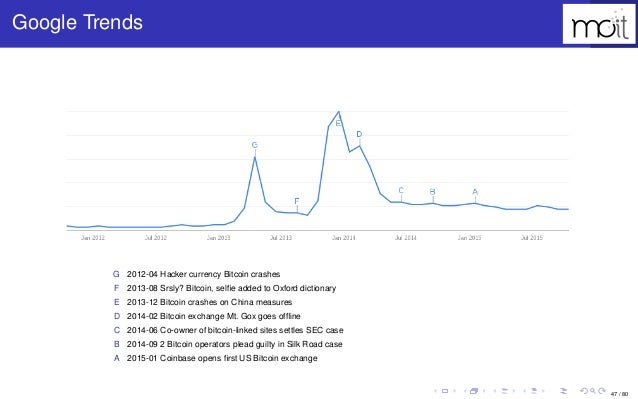Click the Beamer frame navigation icon
The width and height of the screenshot is (638, 399).
pos(474,391)
